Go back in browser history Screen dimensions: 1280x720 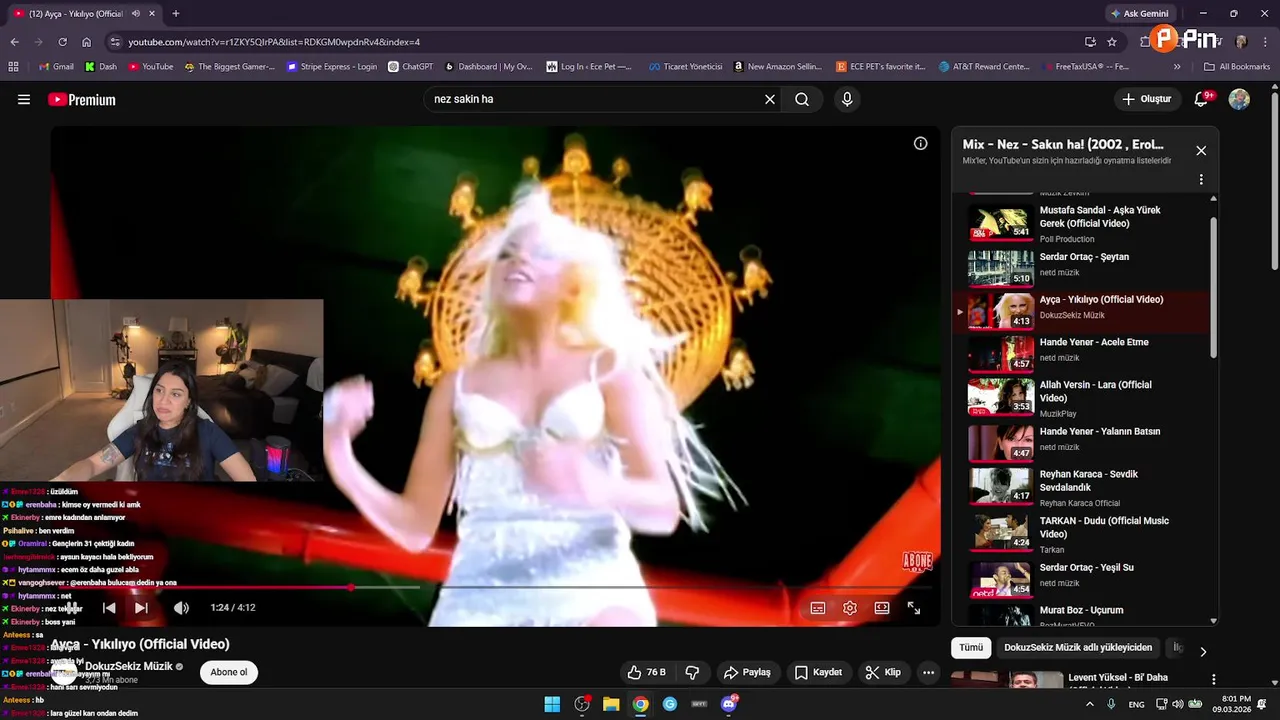[14, 42]
